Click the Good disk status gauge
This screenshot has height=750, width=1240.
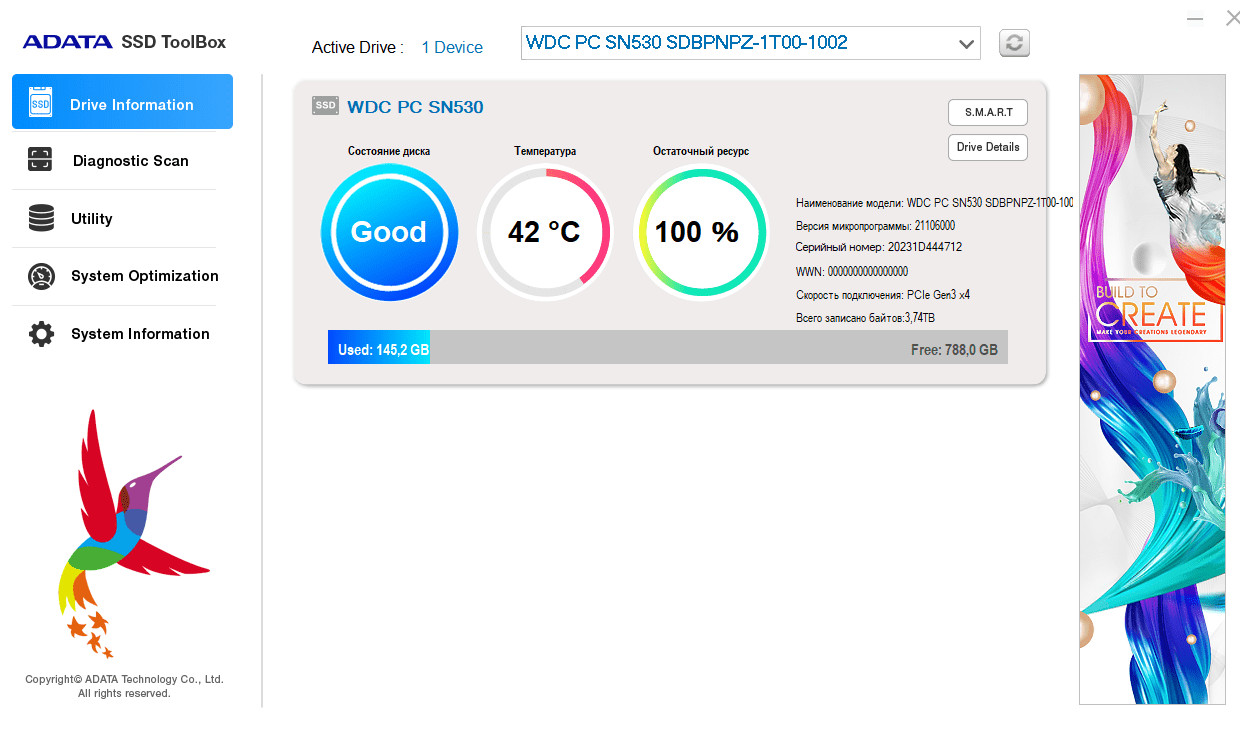point(389,232)
